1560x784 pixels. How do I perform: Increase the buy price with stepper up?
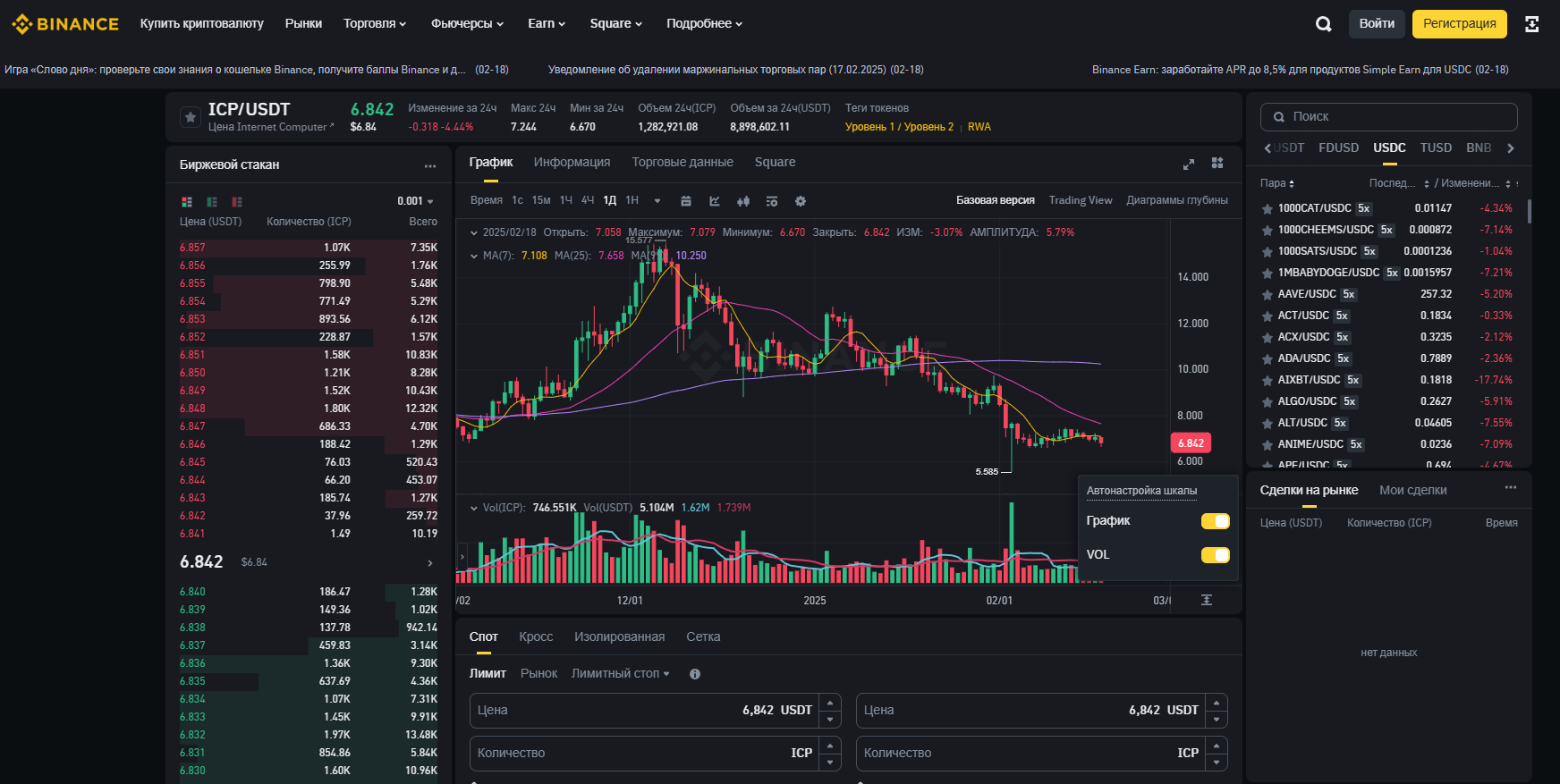830,703
